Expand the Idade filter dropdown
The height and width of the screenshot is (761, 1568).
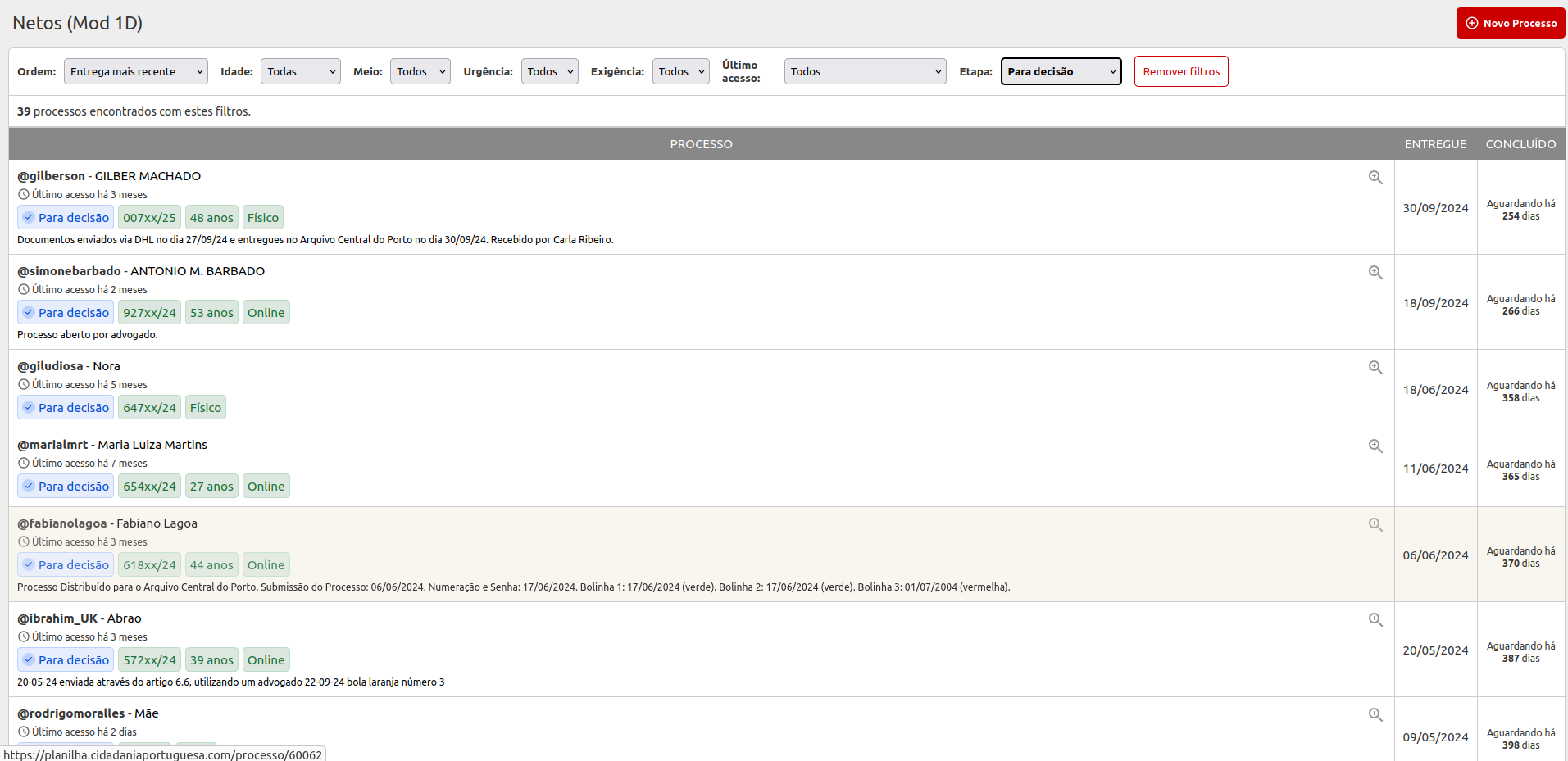coord(300,72)
